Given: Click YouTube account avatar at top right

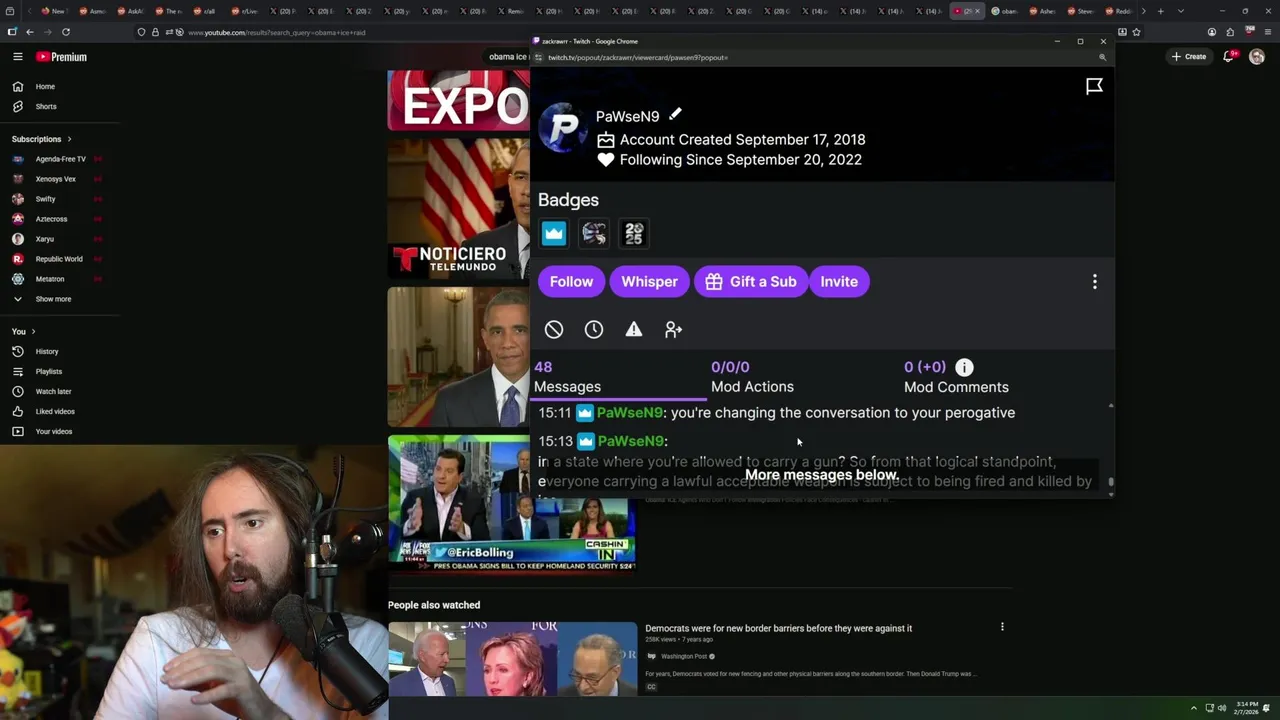Looking at the screenshot, I should point(1257,57).
